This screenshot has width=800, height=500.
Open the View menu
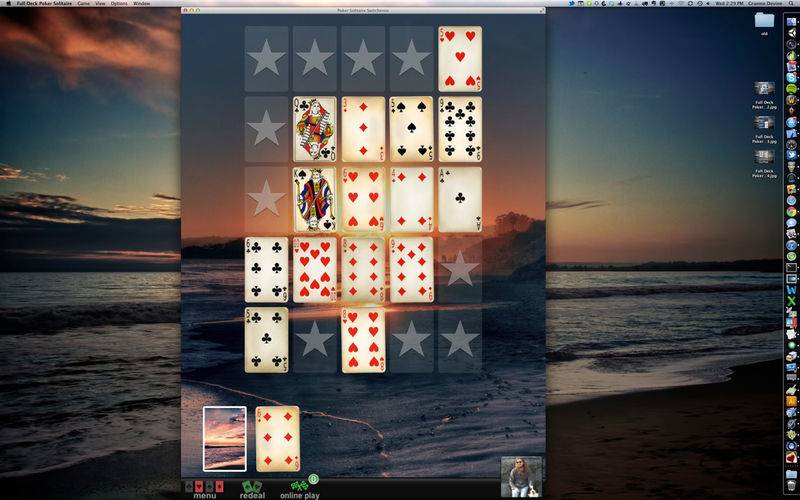pos(101,4)
